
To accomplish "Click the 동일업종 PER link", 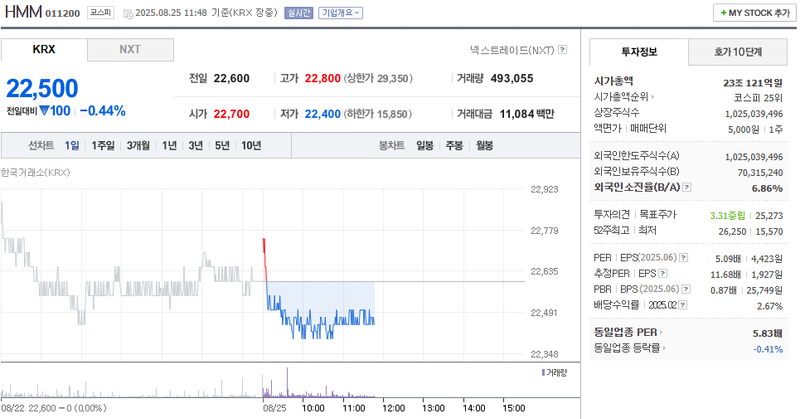I will click(x=626, y=332).
